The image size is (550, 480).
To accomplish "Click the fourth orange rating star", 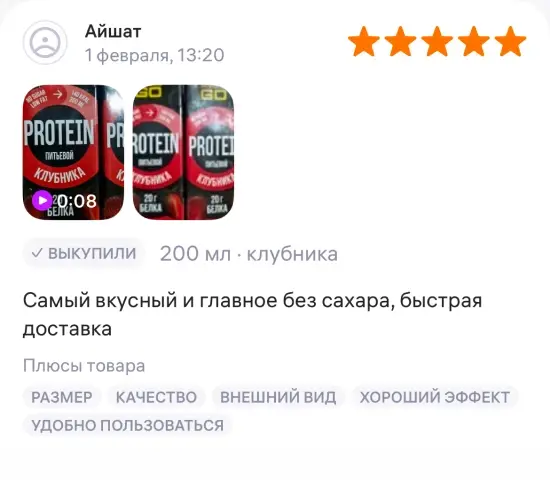I will point(474,41).
